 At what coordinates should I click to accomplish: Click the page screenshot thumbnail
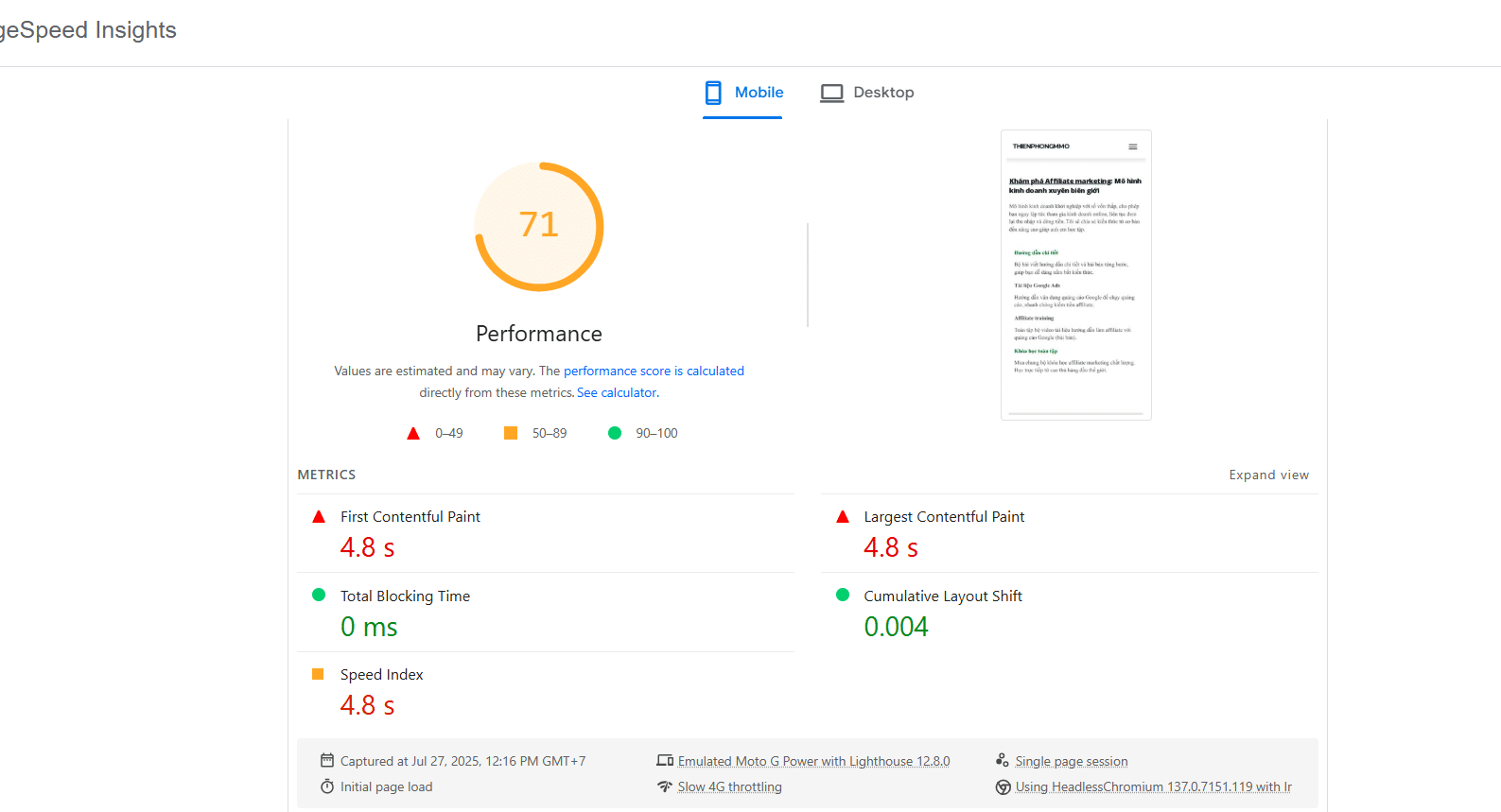click(1075, 275)
